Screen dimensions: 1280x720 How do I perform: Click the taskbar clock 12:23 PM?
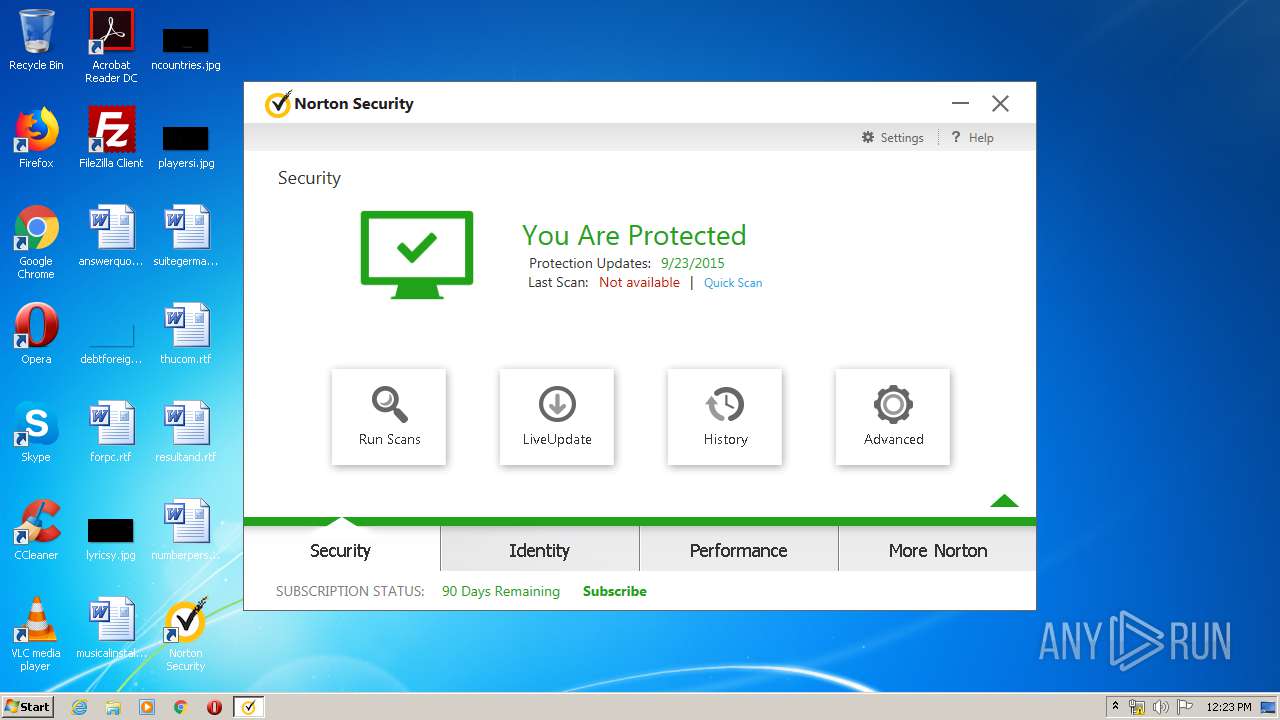[1229, 707]
